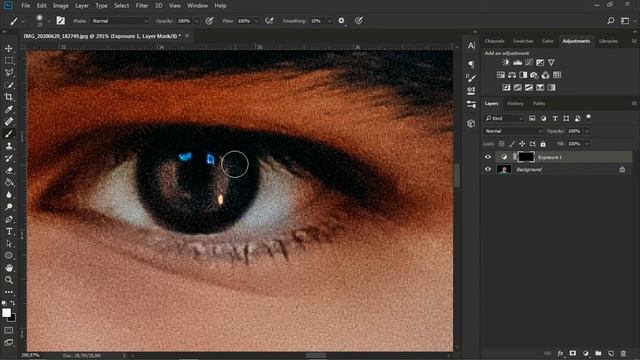Close the IMG_20200620 document tab
Screen dimensions: 640x360
(x=187, y=36)
